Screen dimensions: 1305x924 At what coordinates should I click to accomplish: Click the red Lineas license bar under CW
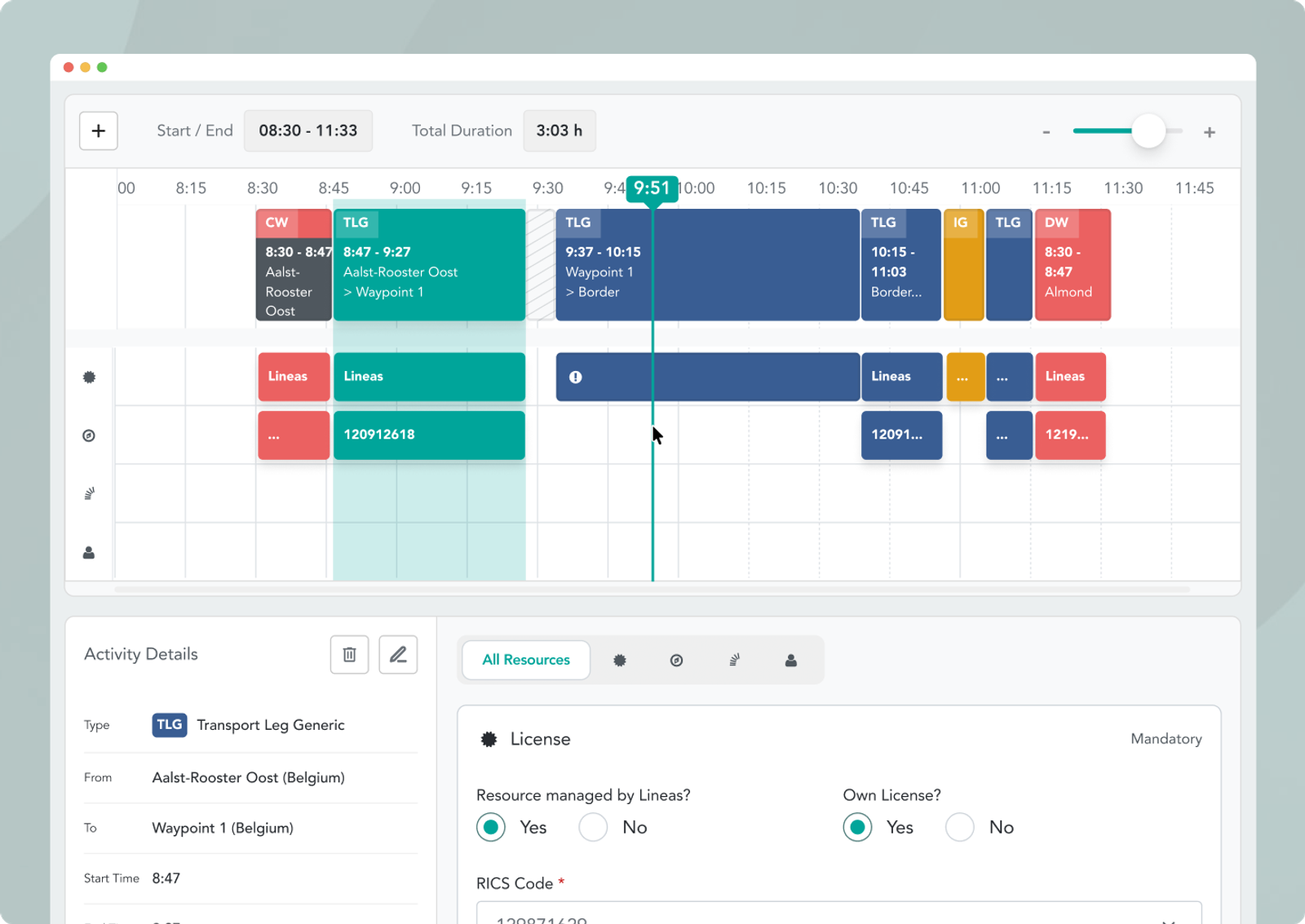coord(294,377)
